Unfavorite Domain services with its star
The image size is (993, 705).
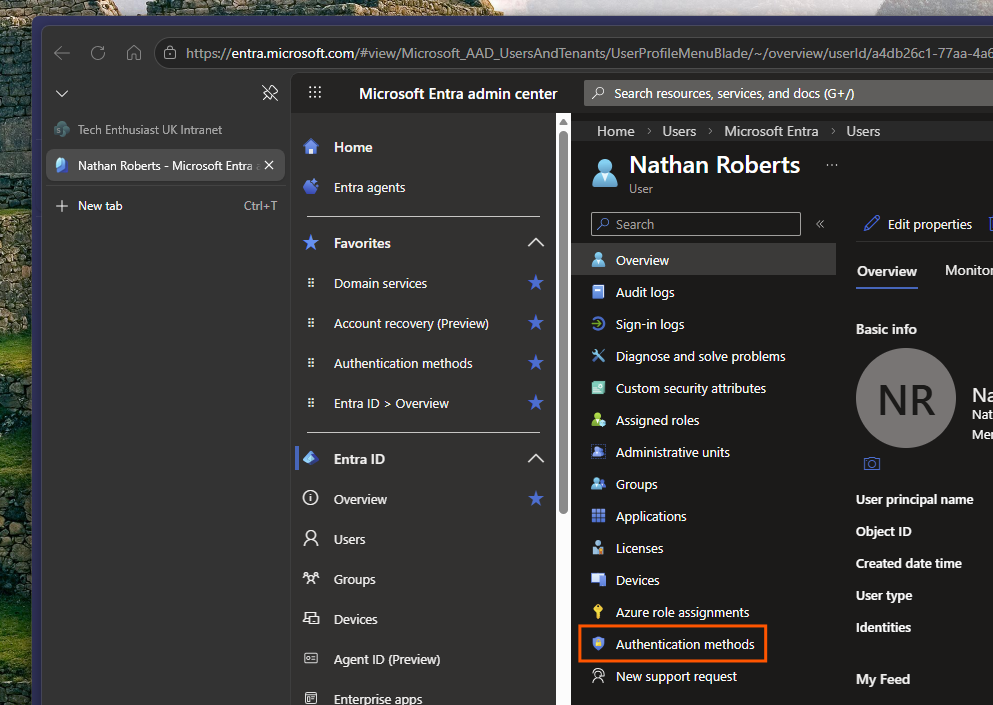point(536,283)
